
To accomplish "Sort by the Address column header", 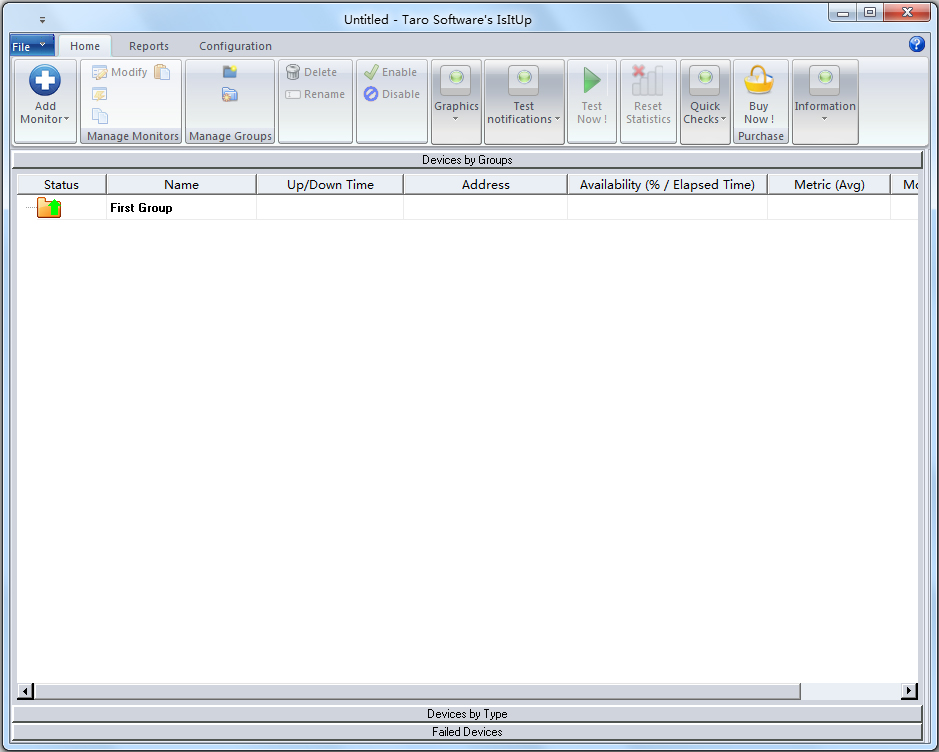I will (x=485, y=185).
